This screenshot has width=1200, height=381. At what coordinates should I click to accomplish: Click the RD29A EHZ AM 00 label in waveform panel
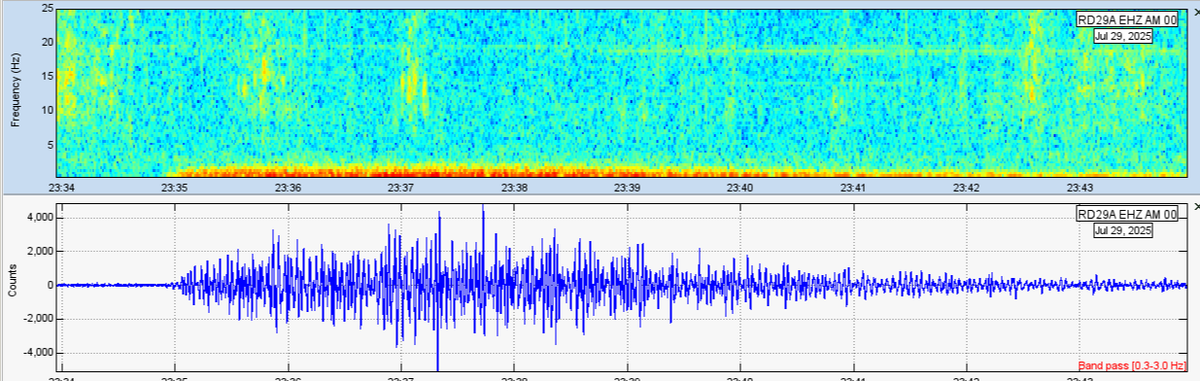1127,214
